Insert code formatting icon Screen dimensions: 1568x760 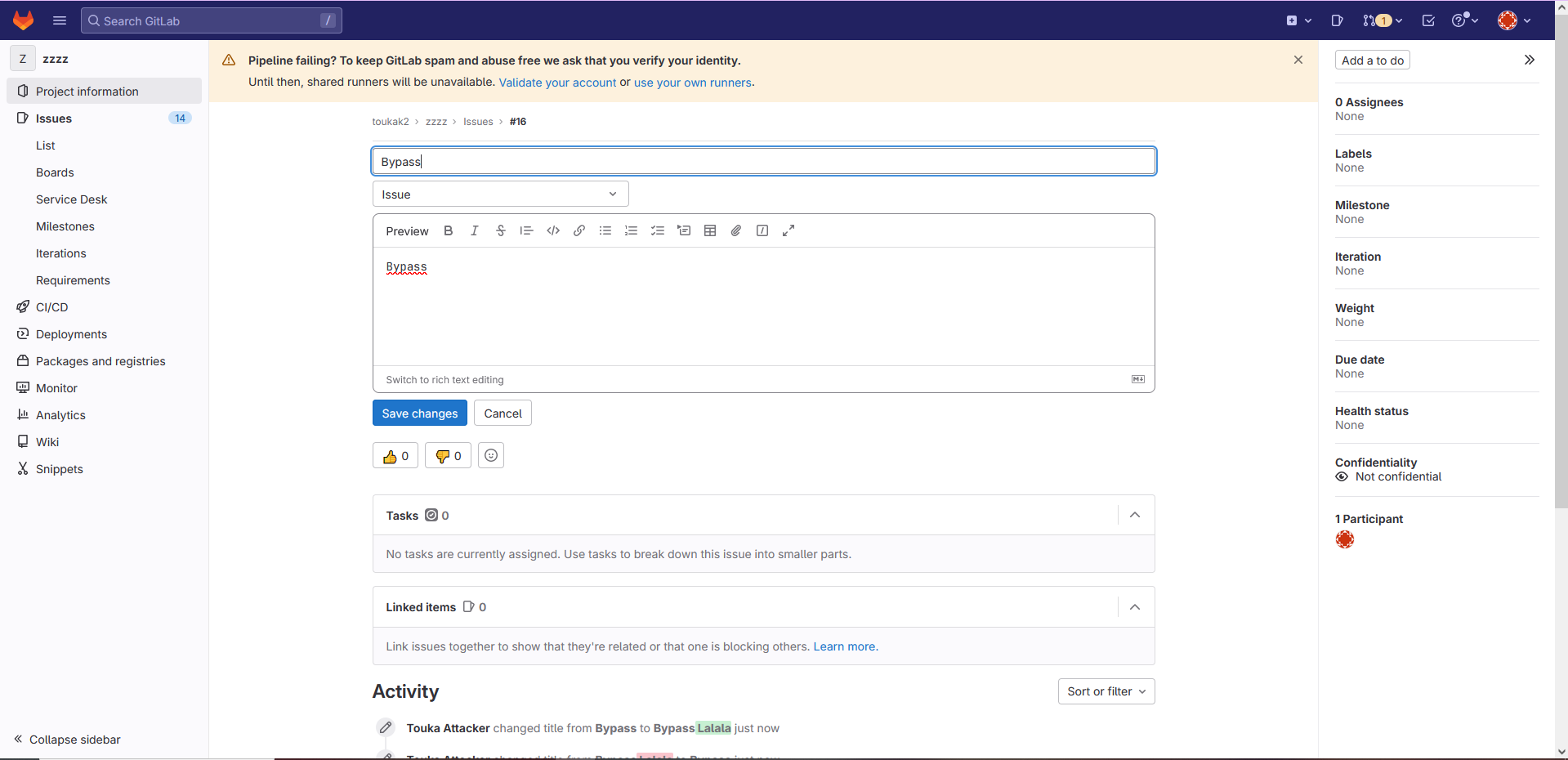553,231
